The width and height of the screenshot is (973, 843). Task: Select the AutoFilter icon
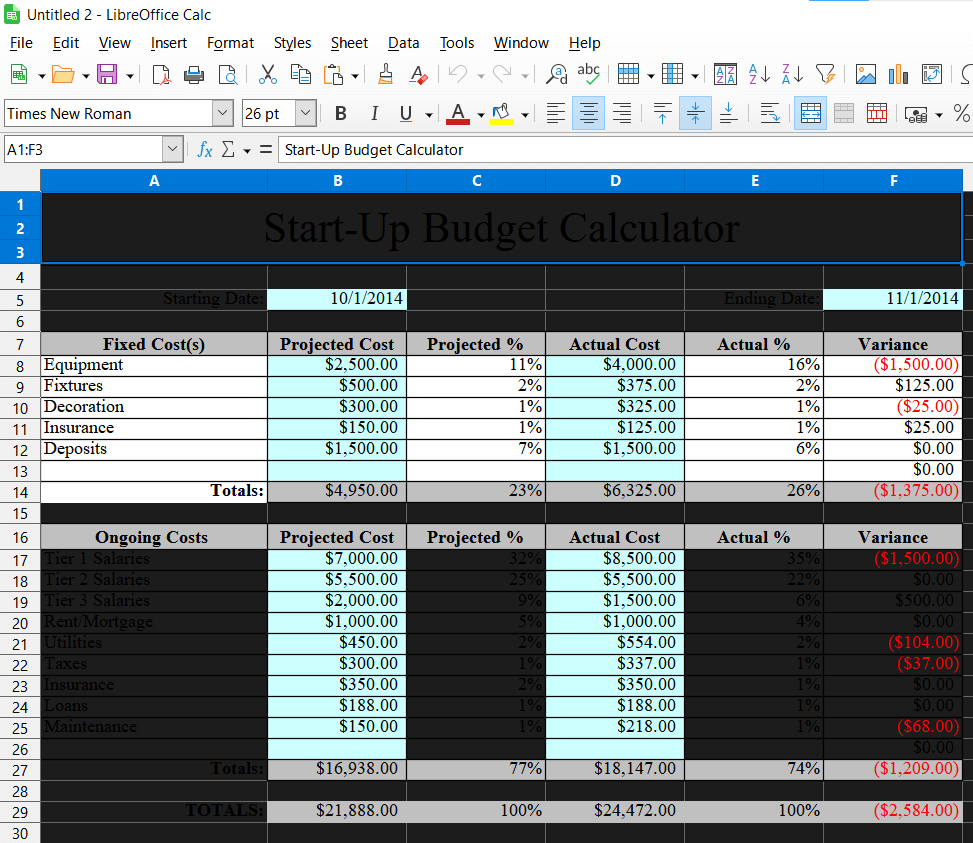(x=826, y=74)
